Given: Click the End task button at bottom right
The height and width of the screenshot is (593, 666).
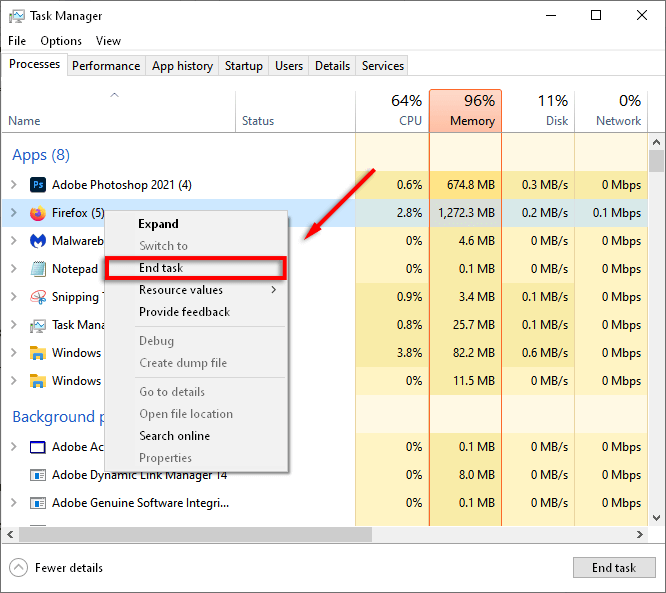Looking at the screenshot, I should [614, 568].
